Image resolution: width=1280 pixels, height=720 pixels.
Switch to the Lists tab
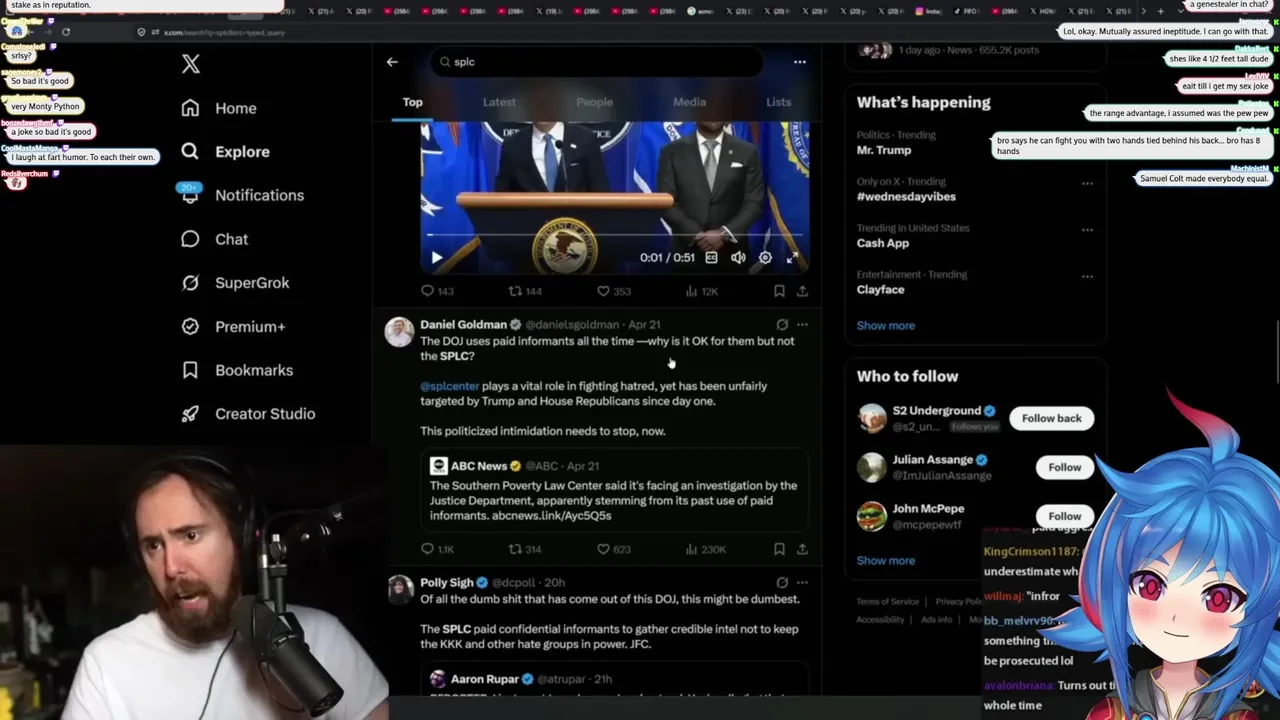(x=778, y=102)
